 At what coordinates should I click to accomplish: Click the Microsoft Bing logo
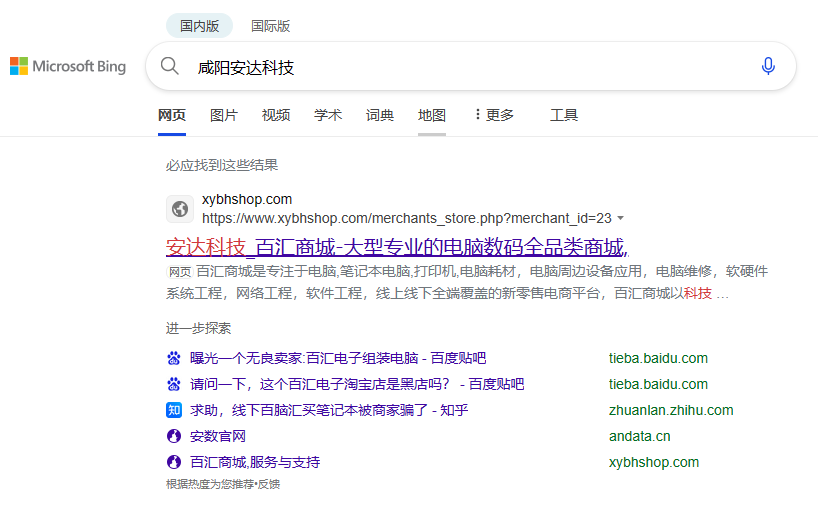point(68,66)
